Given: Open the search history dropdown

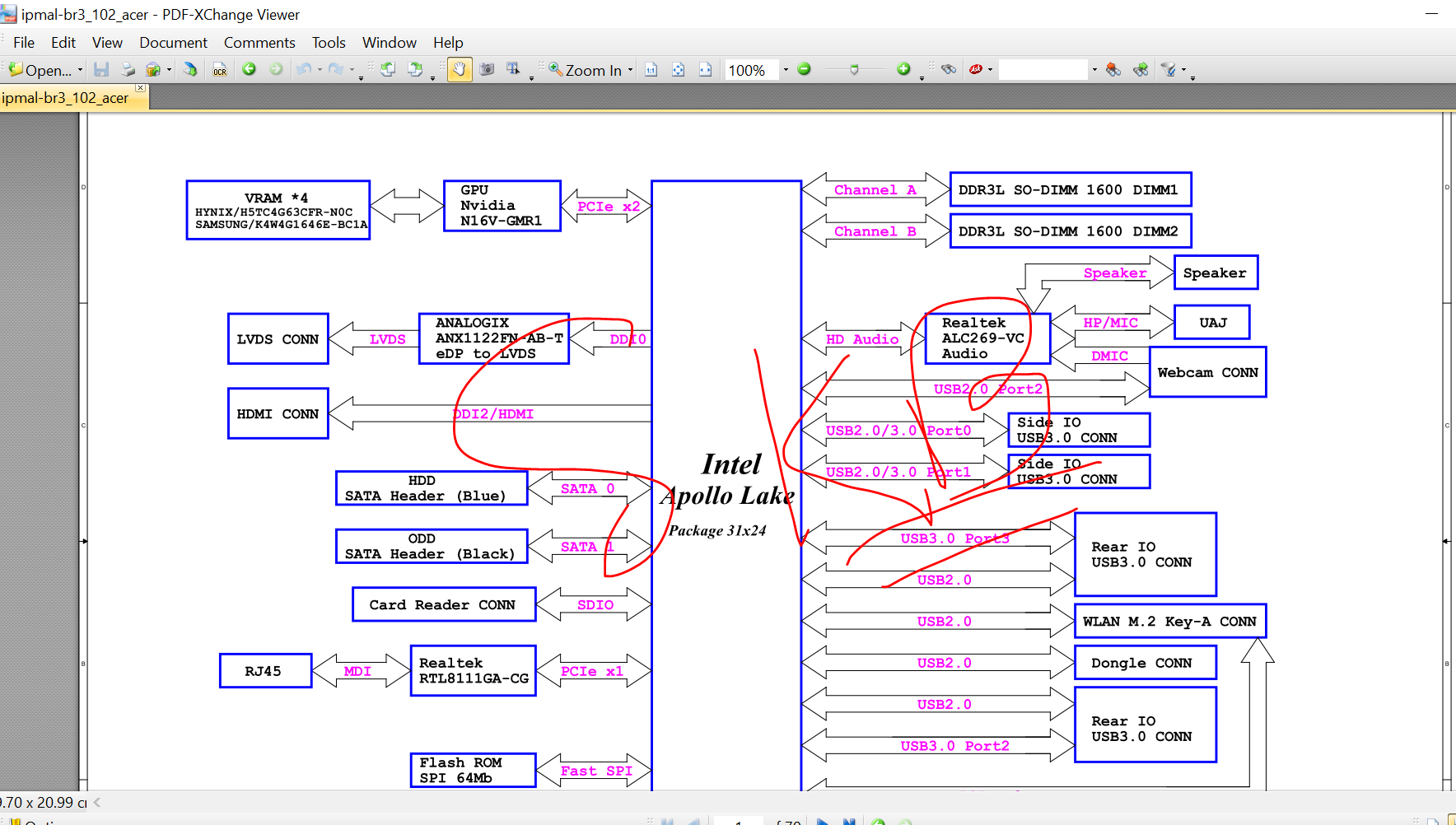Looking at the screenshot, I should (1094, 70).
